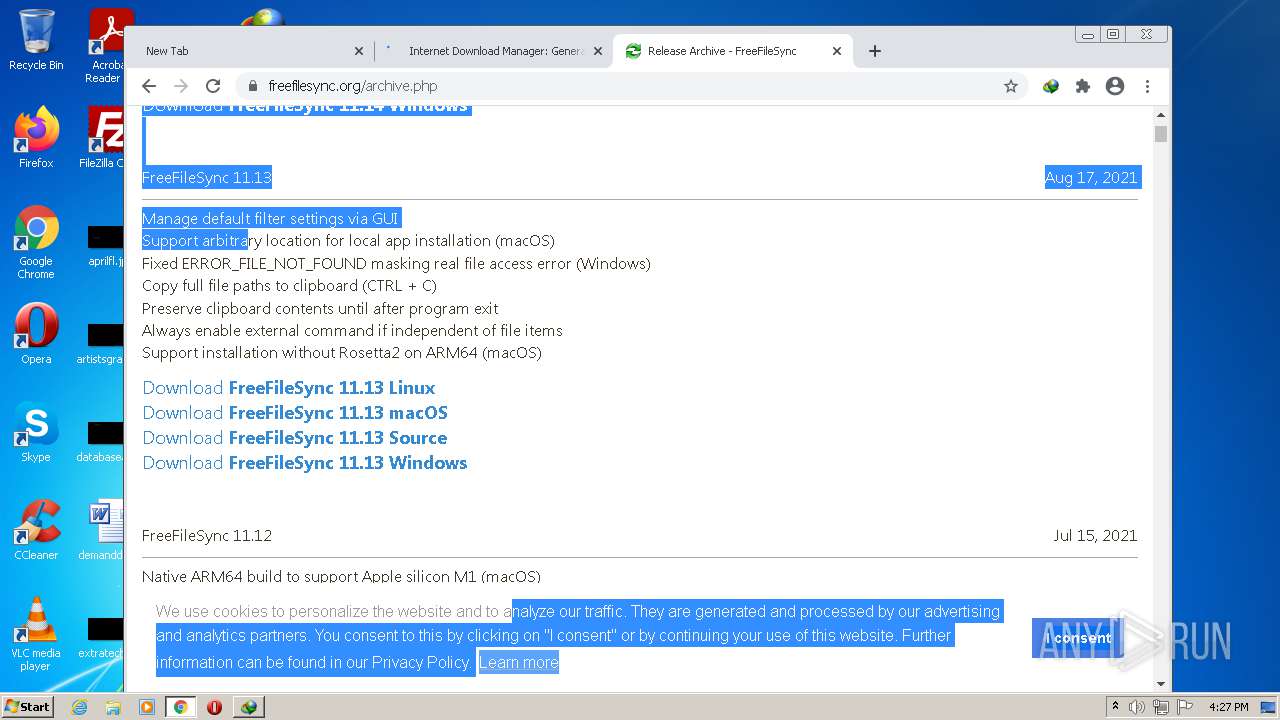
Task: Click the volume speaker tray icon
Action: click(1137, 707)
